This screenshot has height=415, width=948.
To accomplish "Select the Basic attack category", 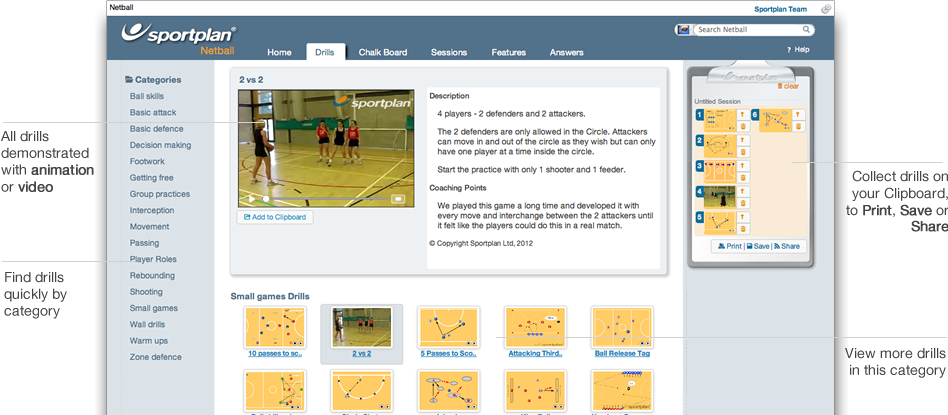I will [x=153, y=113].
